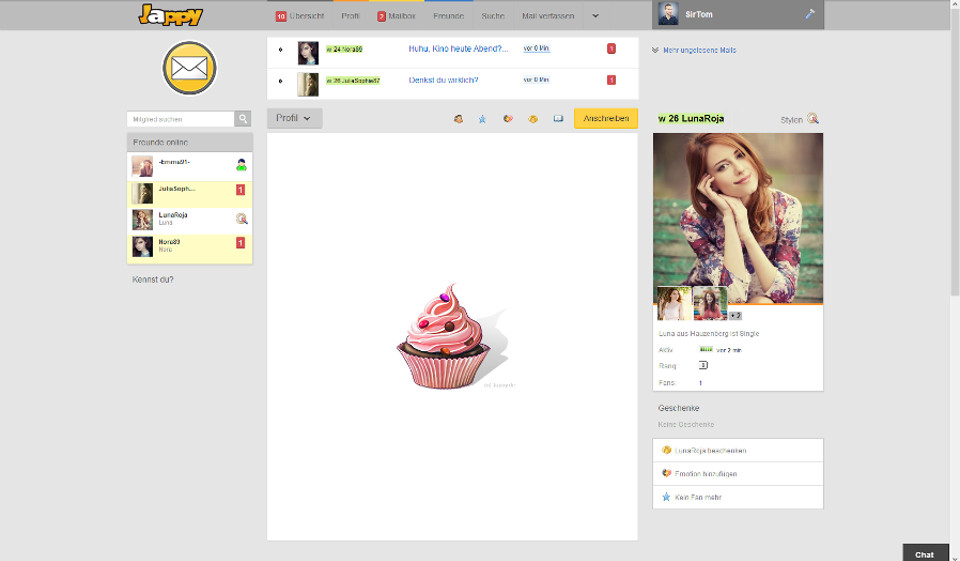The height and width of the screenshot is (561, 960).
Task: Click the Jappy logo
Action: tap(170, 15)
